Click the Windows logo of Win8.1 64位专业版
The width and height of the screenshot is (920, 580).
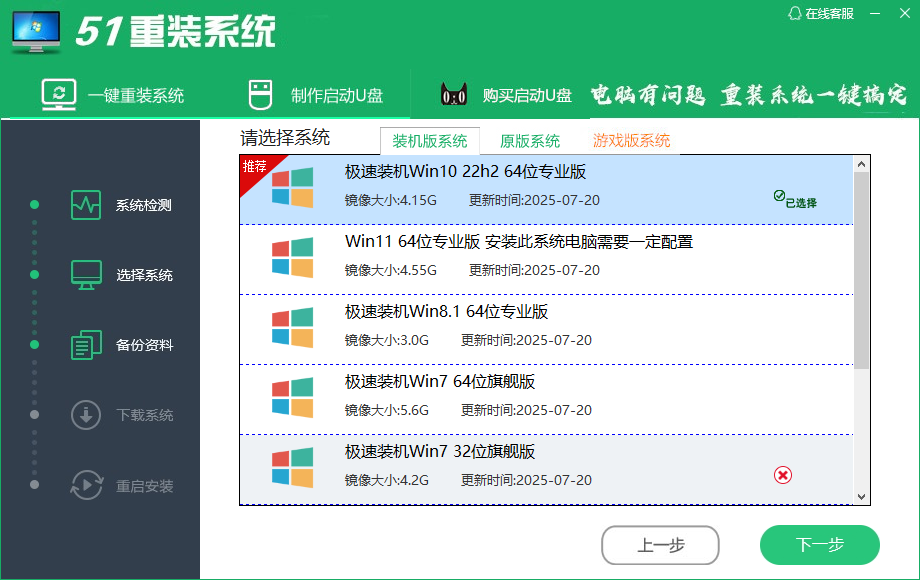[292, 328]
